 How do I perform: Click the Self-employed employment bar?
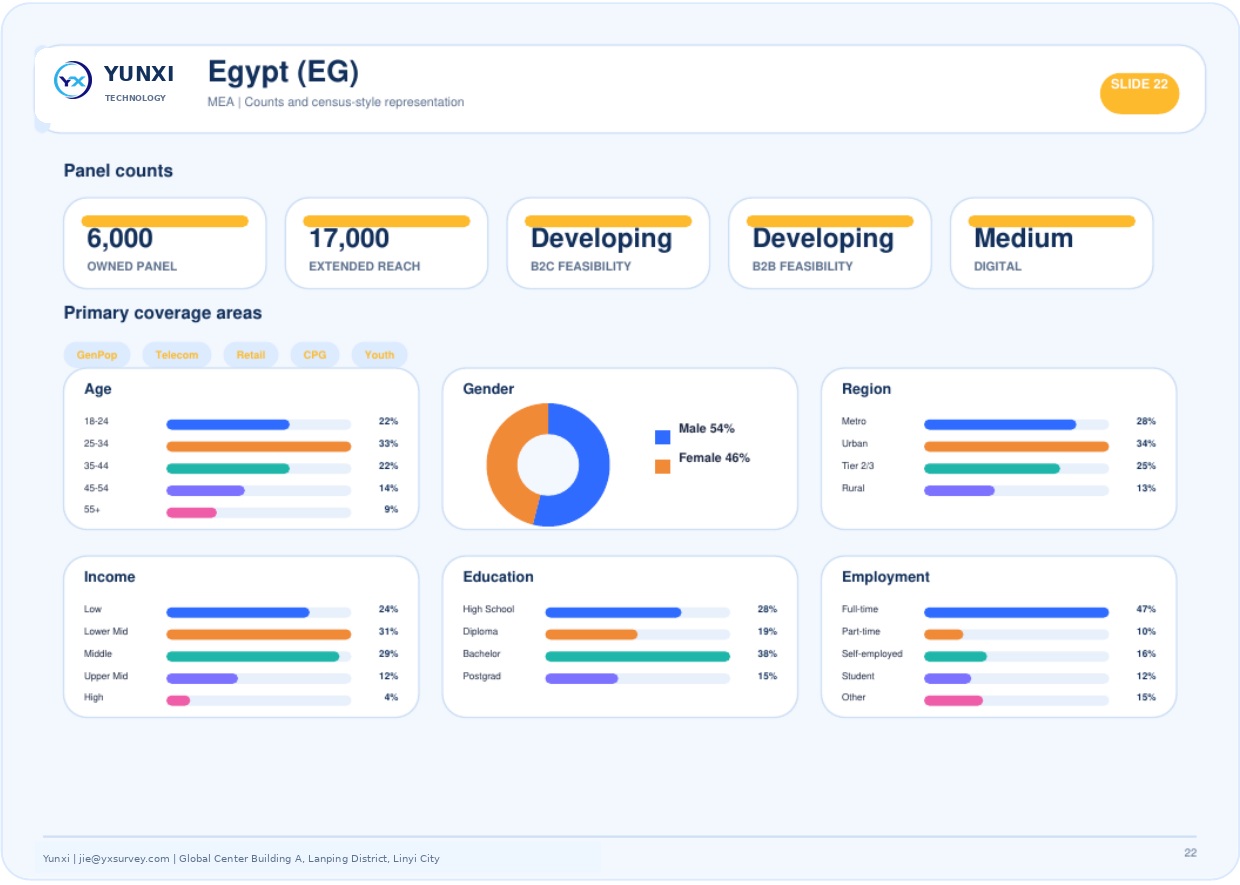[1016, 656]
